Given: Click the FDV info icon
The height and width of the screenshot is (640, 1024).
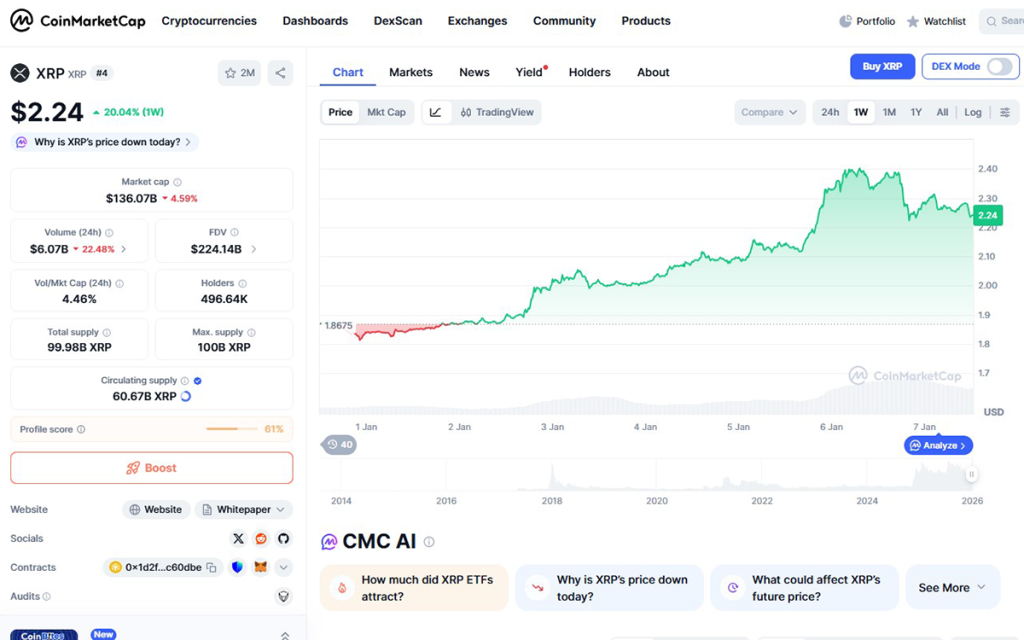Looking at the screenshot, I should [234, 232].
